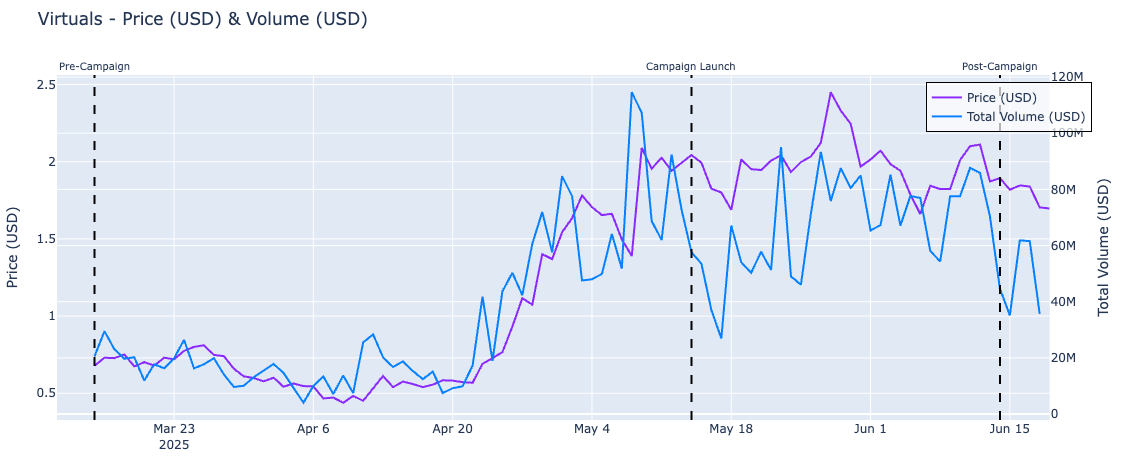Select the Pre-Campaign annotation label
This screenshot has width=1124, height=458.
[x=95, y=67]
